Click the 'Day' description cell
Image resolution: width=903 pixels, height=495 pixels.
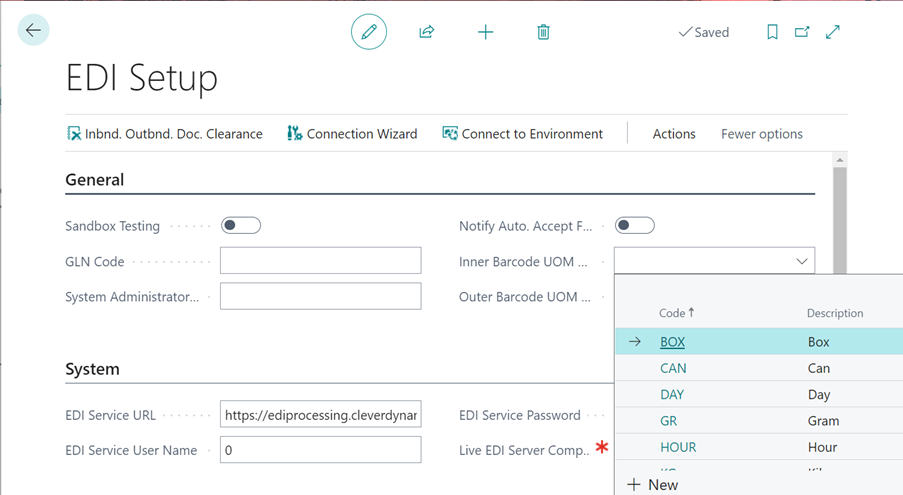coord(818,395)
